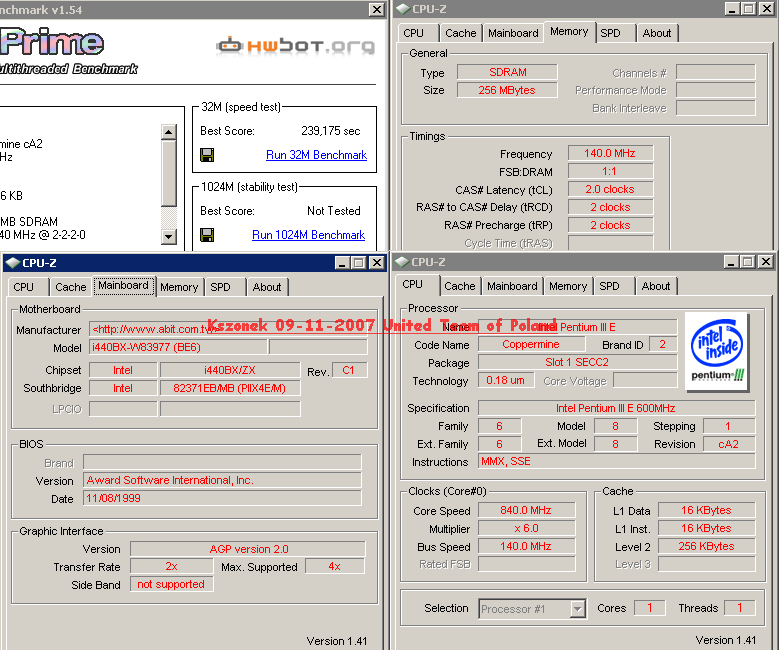The image size is (779, 650).
Task: Open About tab in the processor CPU window
Action: (x=656, y=286)
